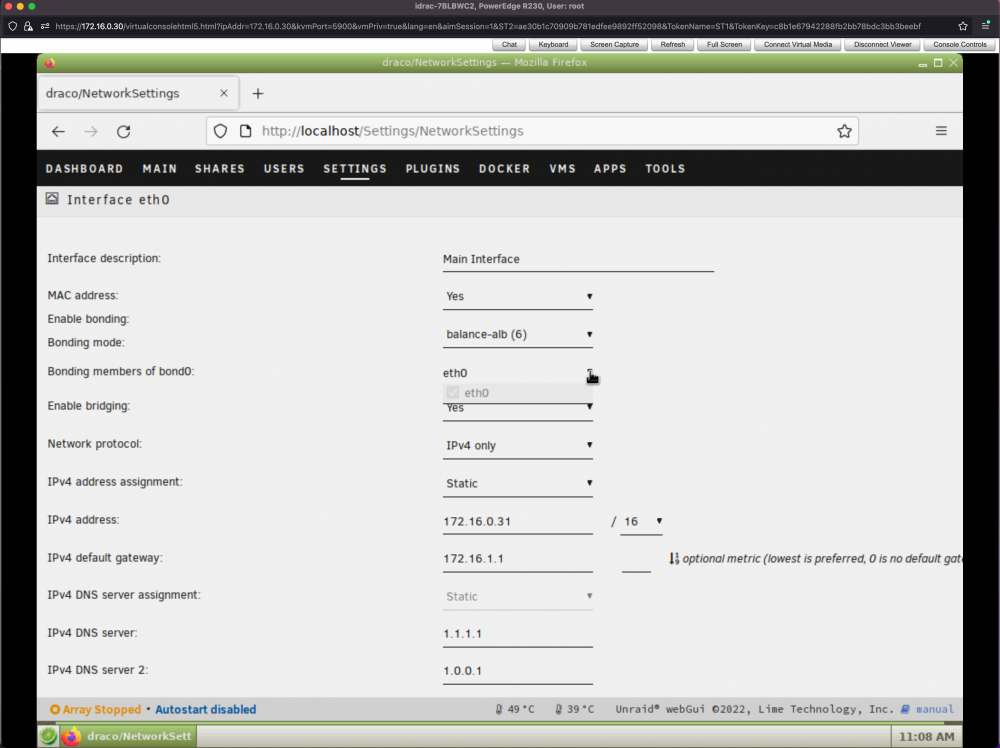The width and height of the screenshot is (1000, 748).
Task: Open the Tools menu tab
Action: tap(665, 169)
